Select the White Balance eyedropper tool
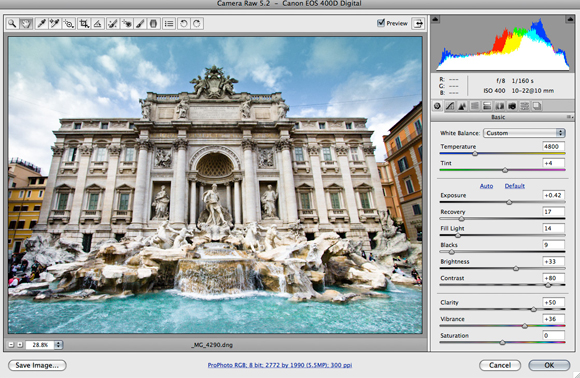The height and width of the screenshot is (378, 580). pos(41,24)
